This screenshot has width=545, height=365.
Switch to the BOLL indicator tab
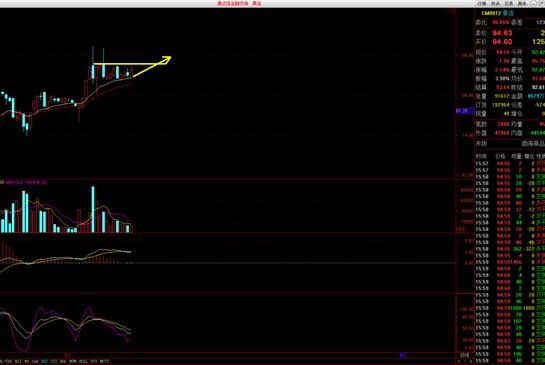83,362
